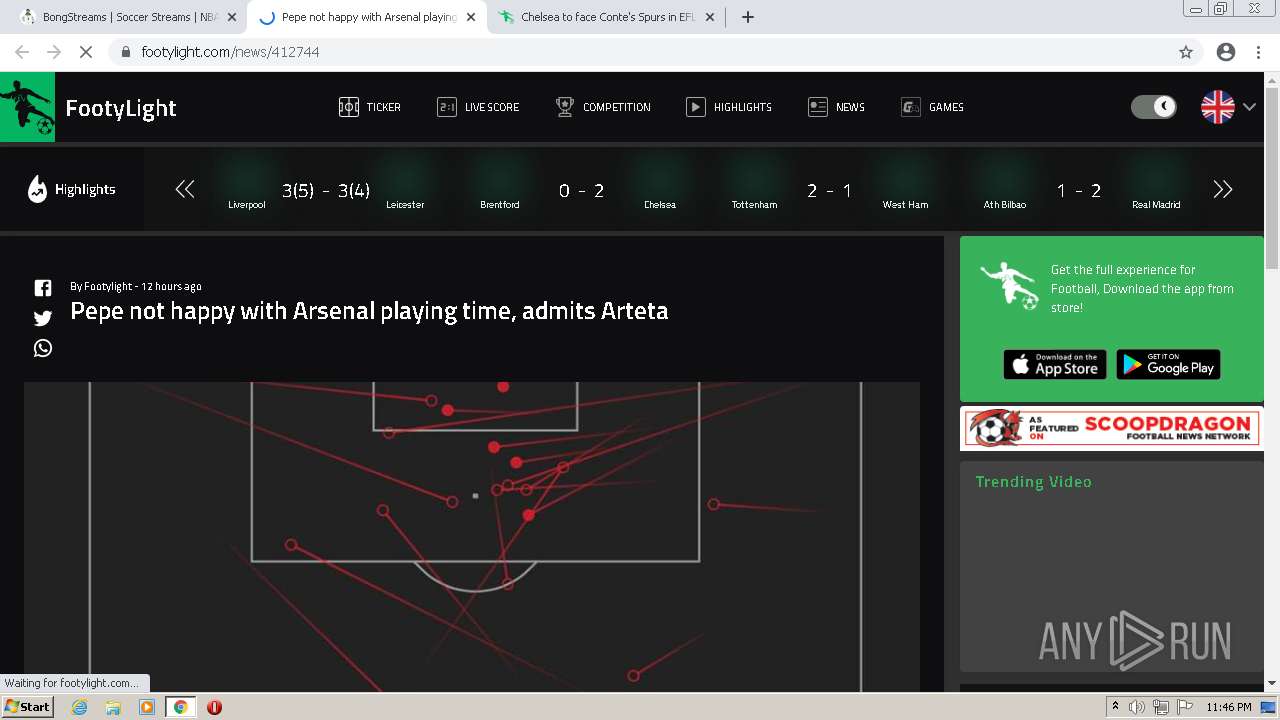Open the Highlights nav item
Viewport: 1280px width, 720px height.
click(x=729, y=107)
